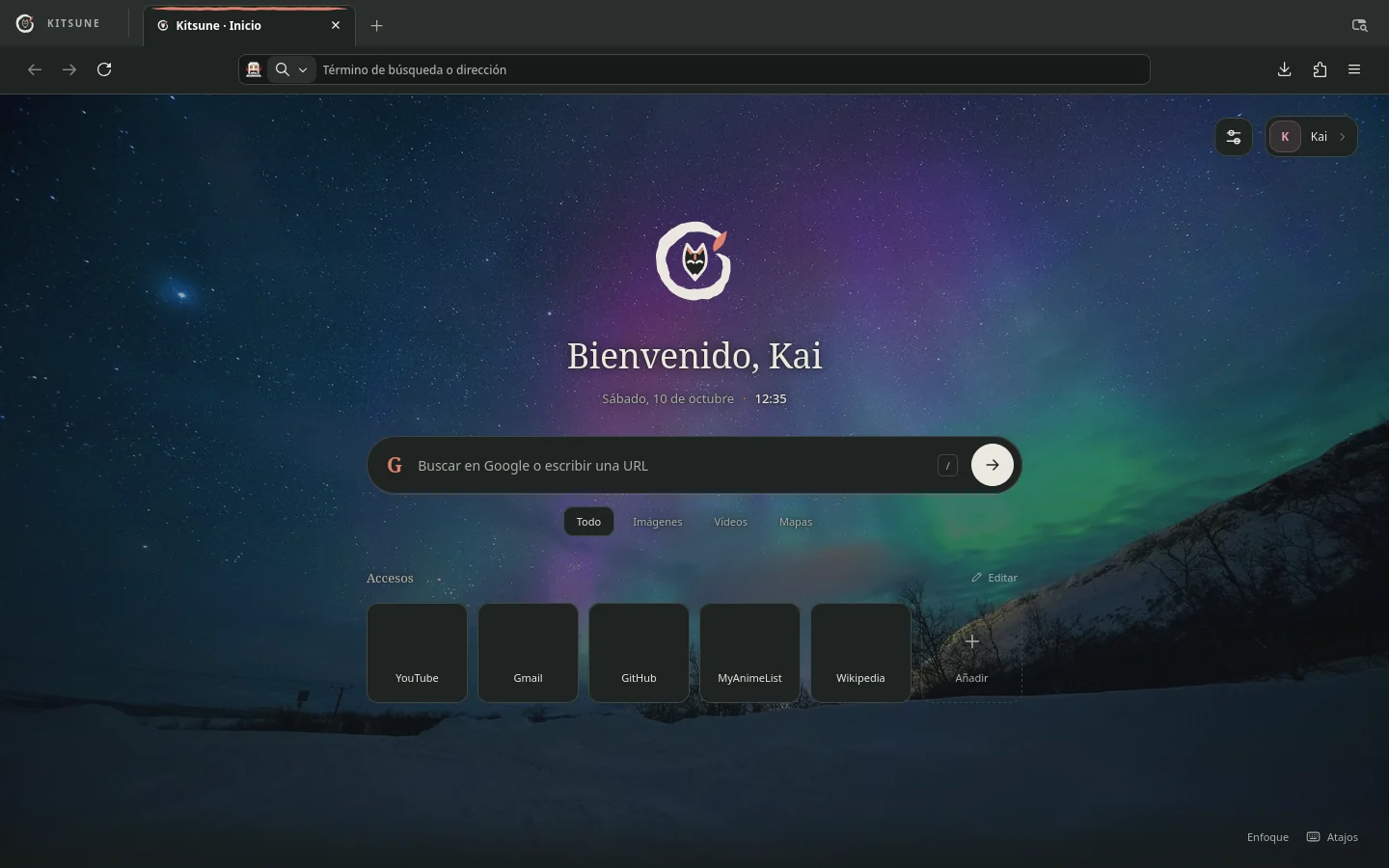1389x868 pixels.
Task: Go forward with the forward arrow
Action: (x=69, y=69)
